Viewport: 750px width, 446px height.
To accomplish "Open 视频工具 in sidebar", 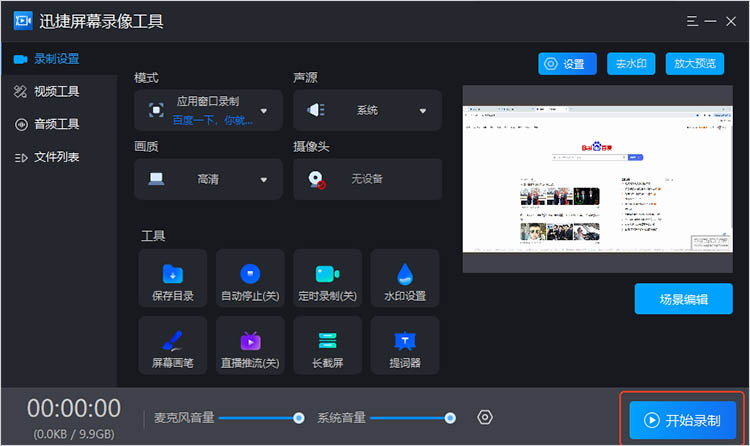I will tap(58, 91).
